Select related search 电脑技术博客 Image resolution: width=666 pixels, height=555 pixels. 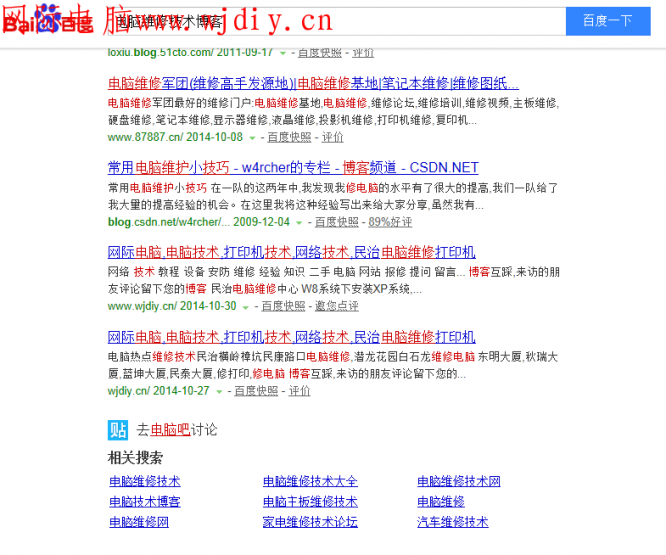coord(145,501)
